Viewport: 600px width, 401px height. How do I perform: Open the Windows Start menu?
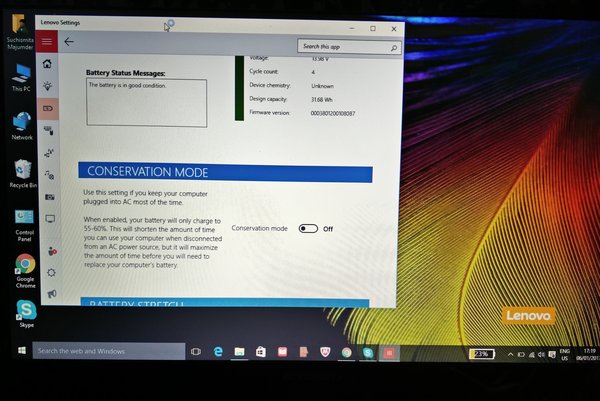18,351
